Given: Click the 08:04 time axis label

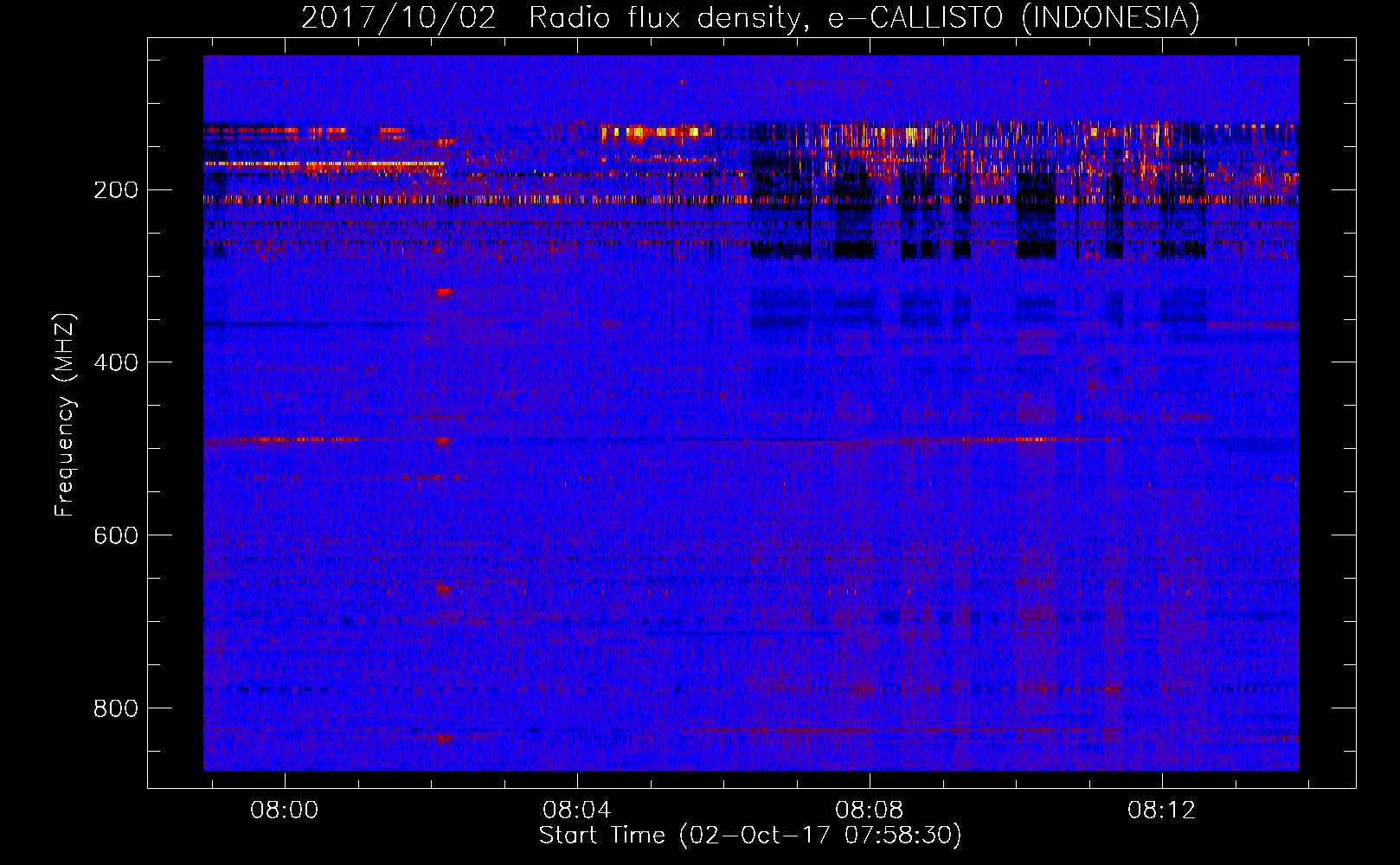Looking at the screenshot, I should pos(576,811).
